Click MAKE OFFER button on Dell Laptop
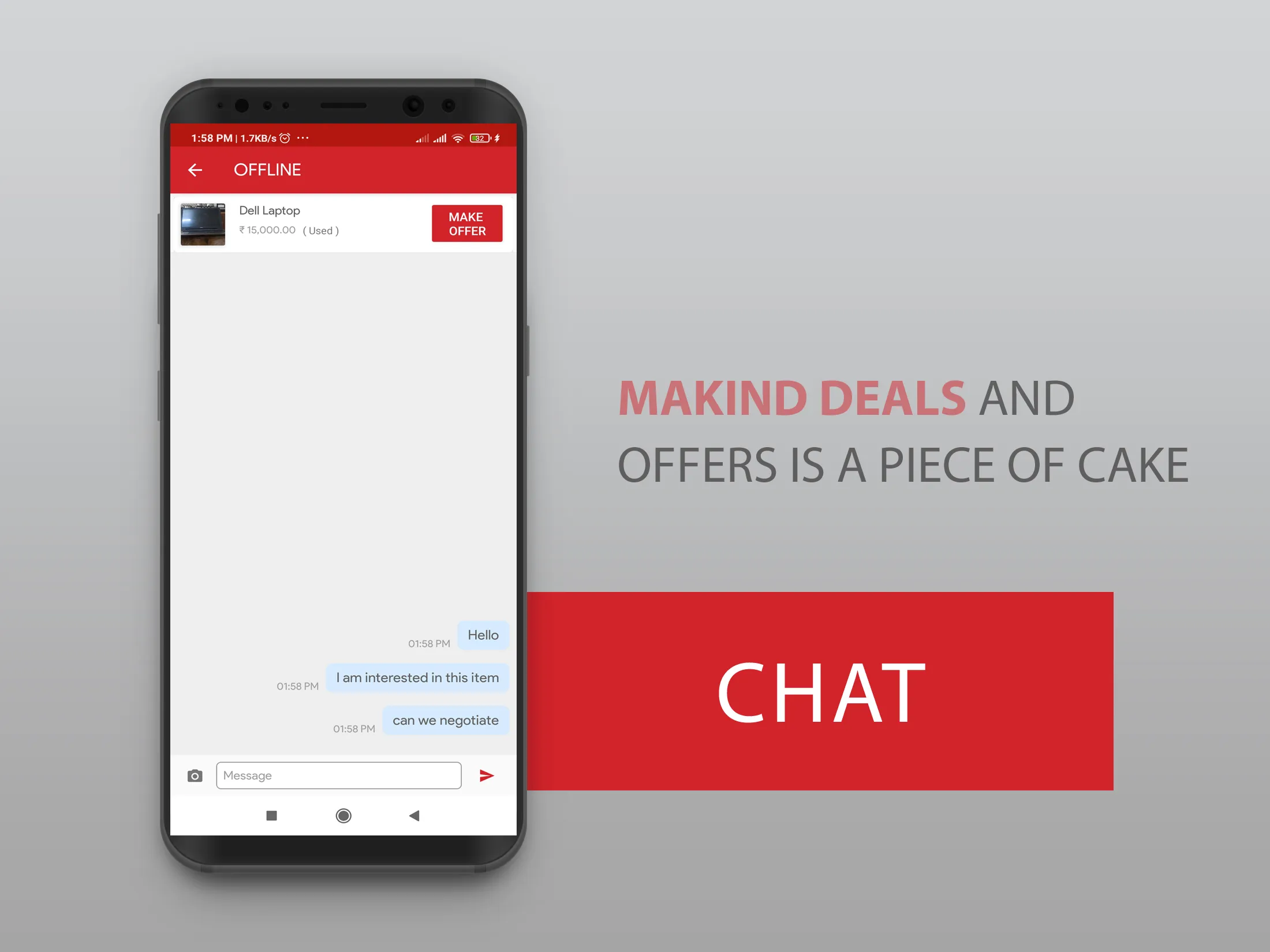 point(466,222)
